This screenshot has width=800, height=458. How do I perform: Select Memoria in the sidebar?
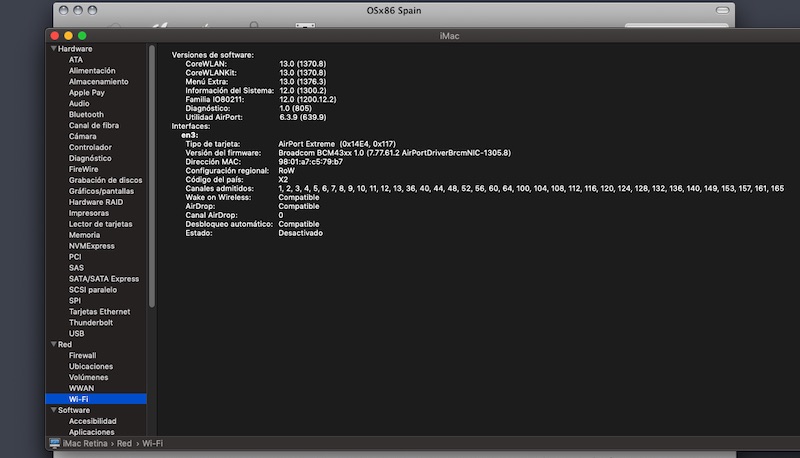pos(85,235)
